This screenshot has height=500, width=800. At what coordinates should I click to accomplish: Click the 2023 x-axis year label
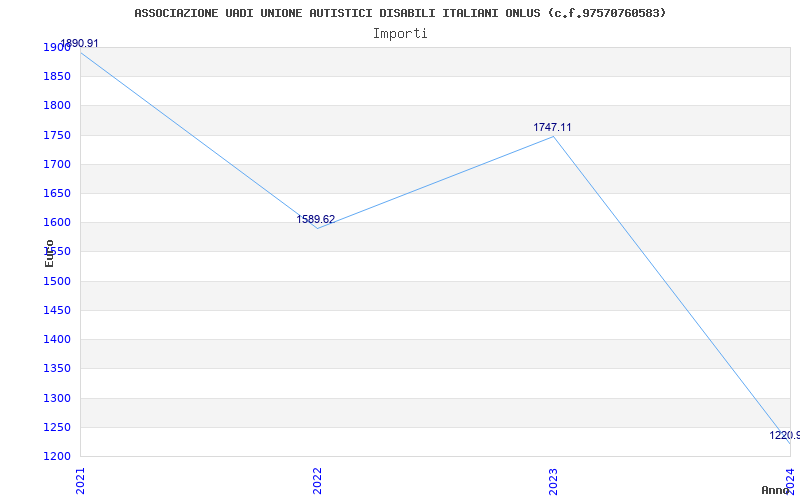coord(554,481)
